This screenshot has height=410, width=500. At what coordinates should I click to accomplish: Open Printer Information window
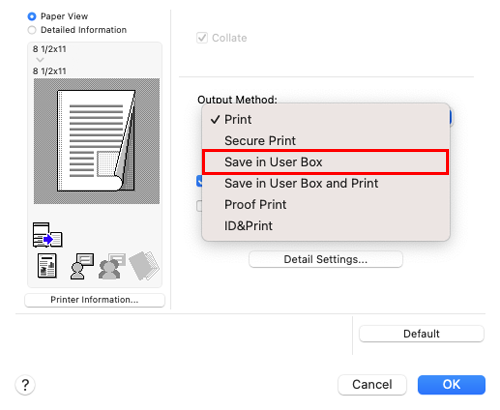[94, 300]
